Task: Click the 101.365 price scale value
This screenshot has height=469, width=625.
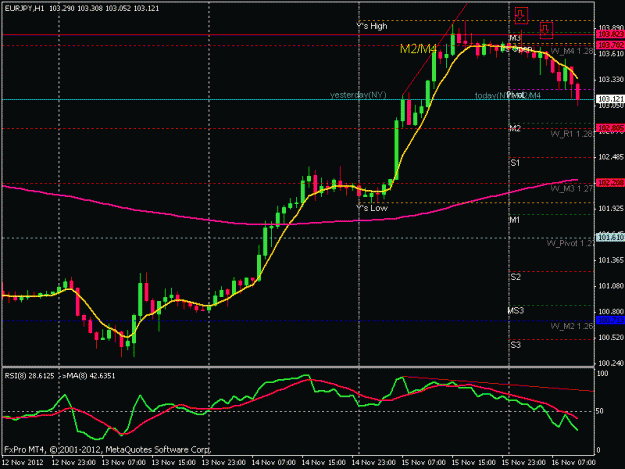Action: pos(611,260)
